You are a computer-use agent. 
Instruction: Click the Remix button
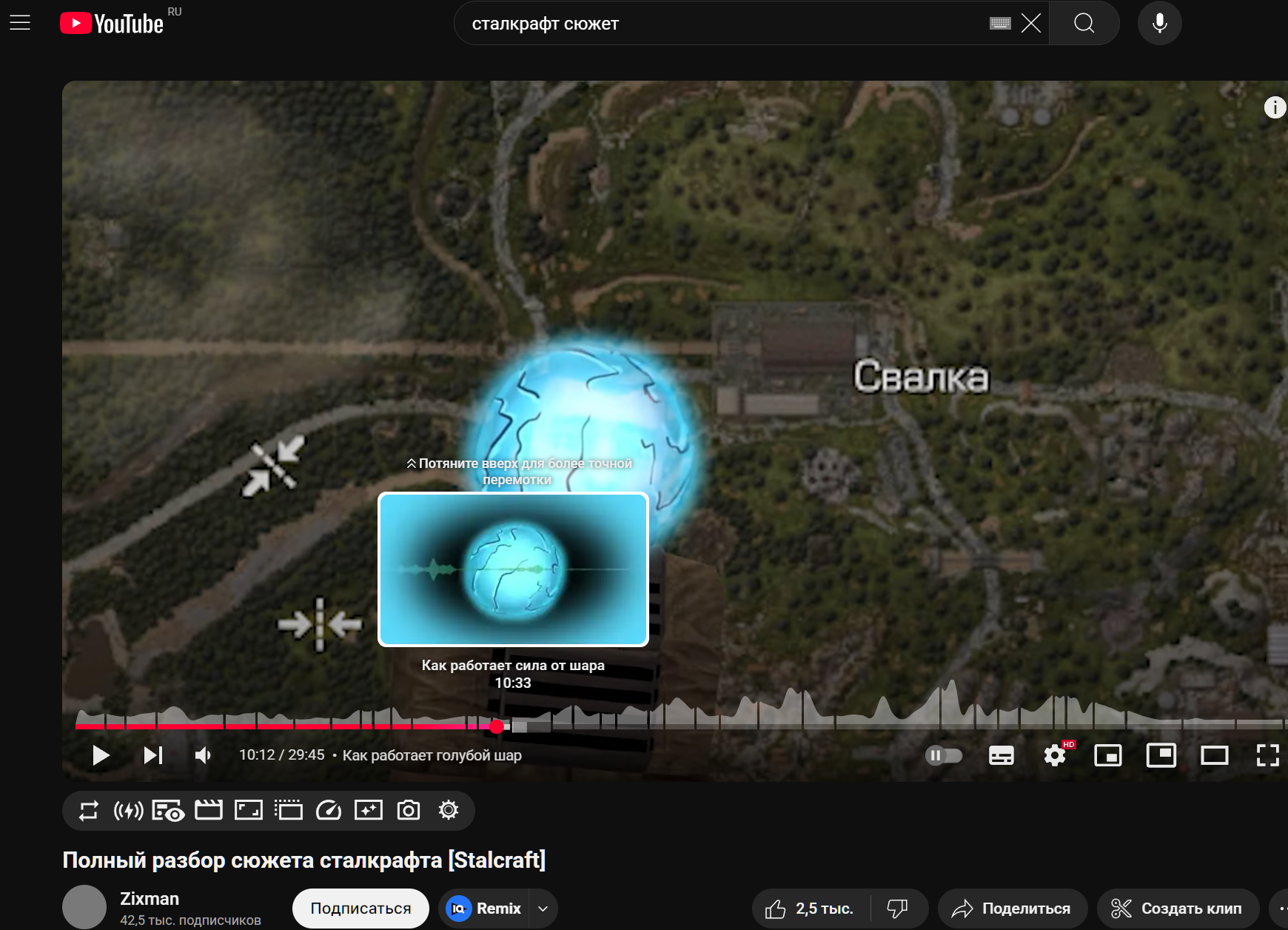[485, 909]
